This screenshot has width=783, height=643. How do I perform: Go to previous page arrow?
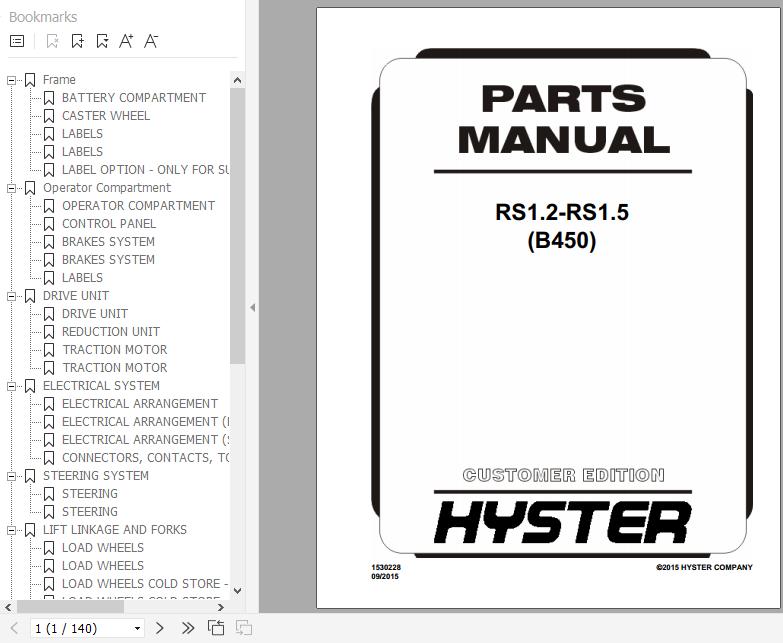(14, 628)
